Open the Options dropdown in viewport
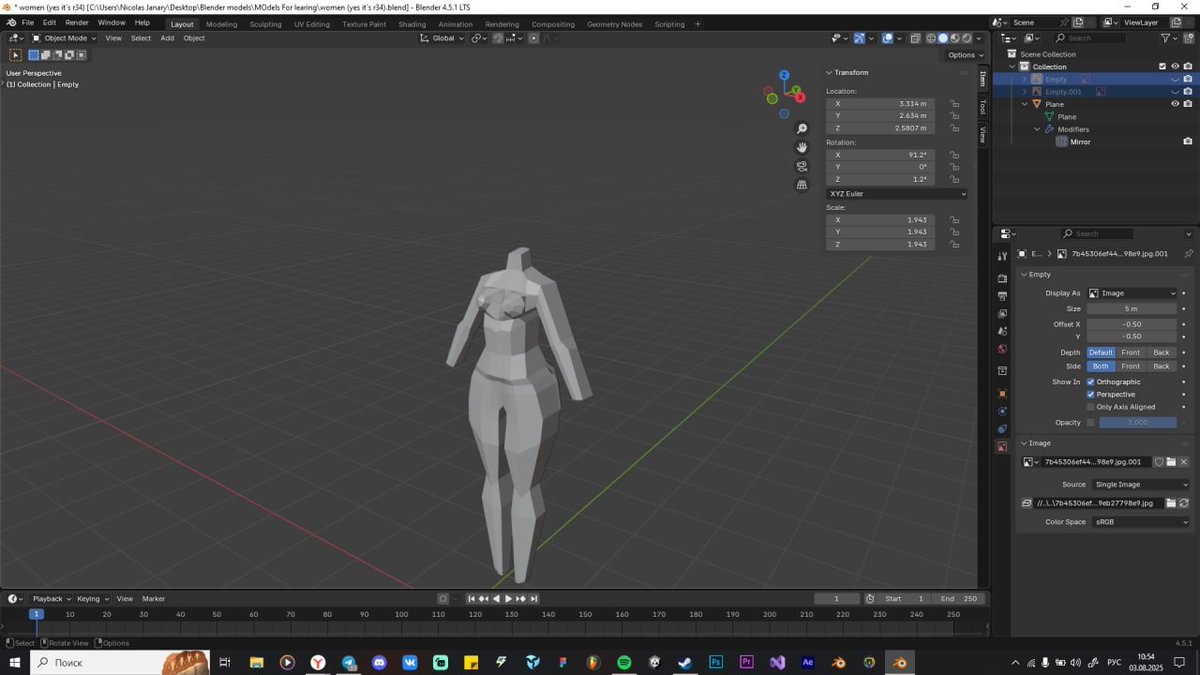1200x675 pixels. [x=964, y=55]
